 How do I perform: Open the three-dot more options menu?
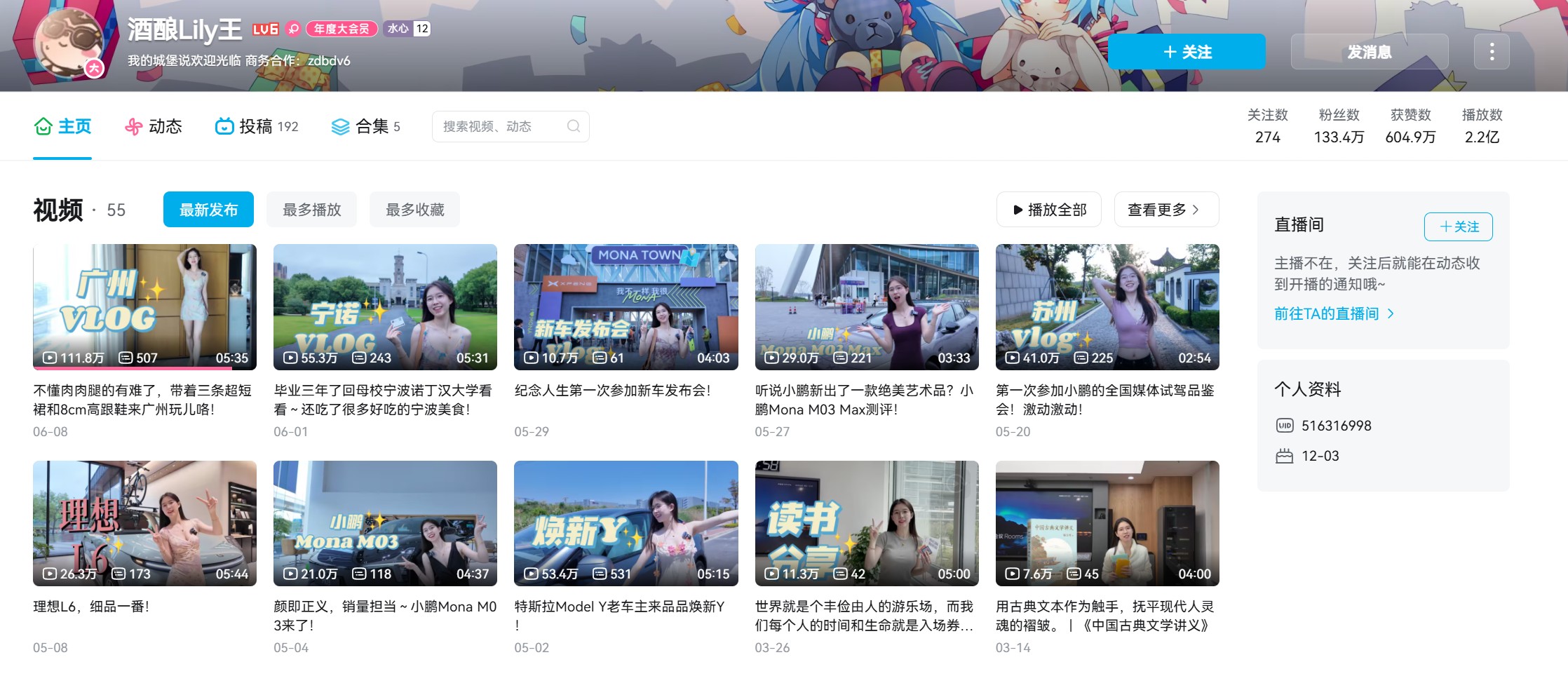[1492, 51]
